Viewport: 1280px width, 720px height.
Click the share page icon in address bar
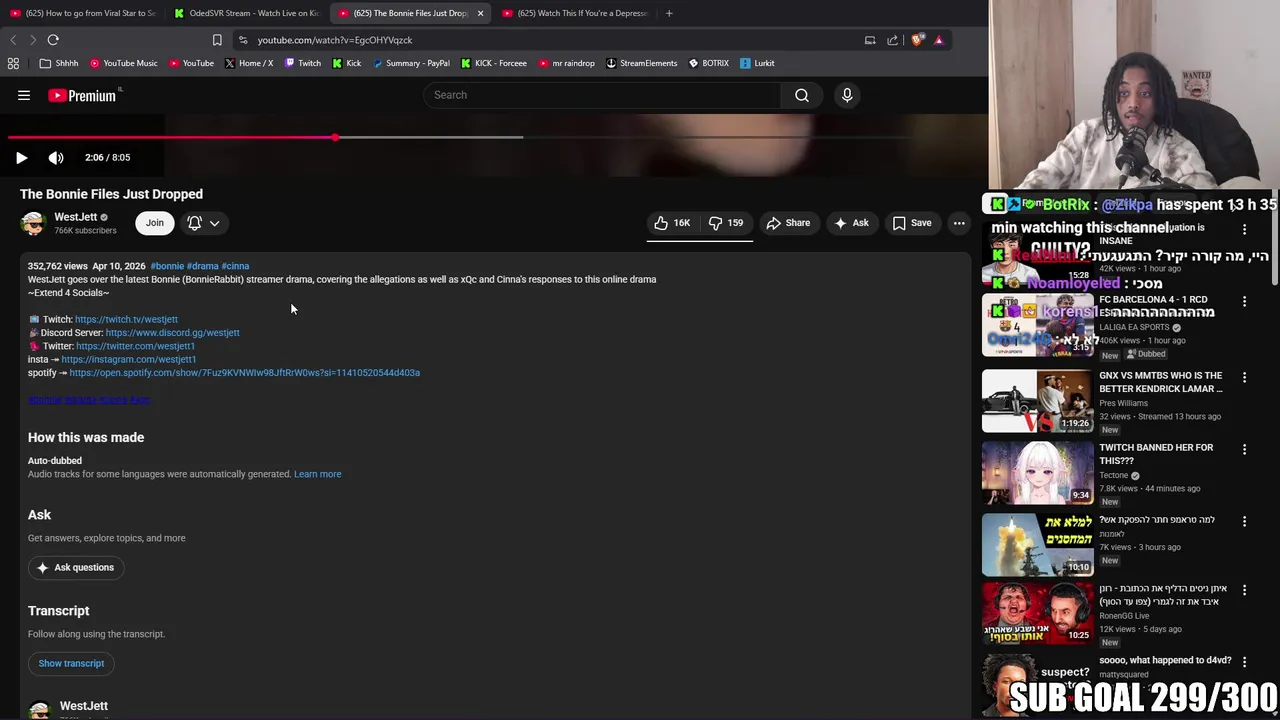tap(892, 40)
